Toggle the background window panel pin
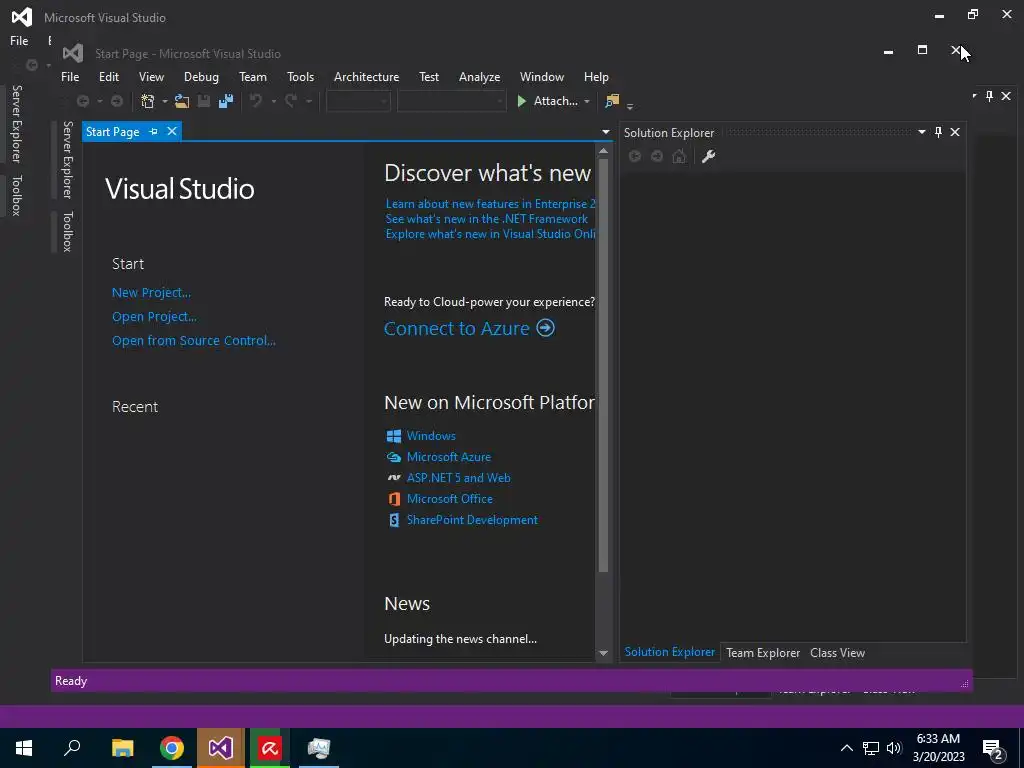1024x768 pixels. click(x=989, y=96)
